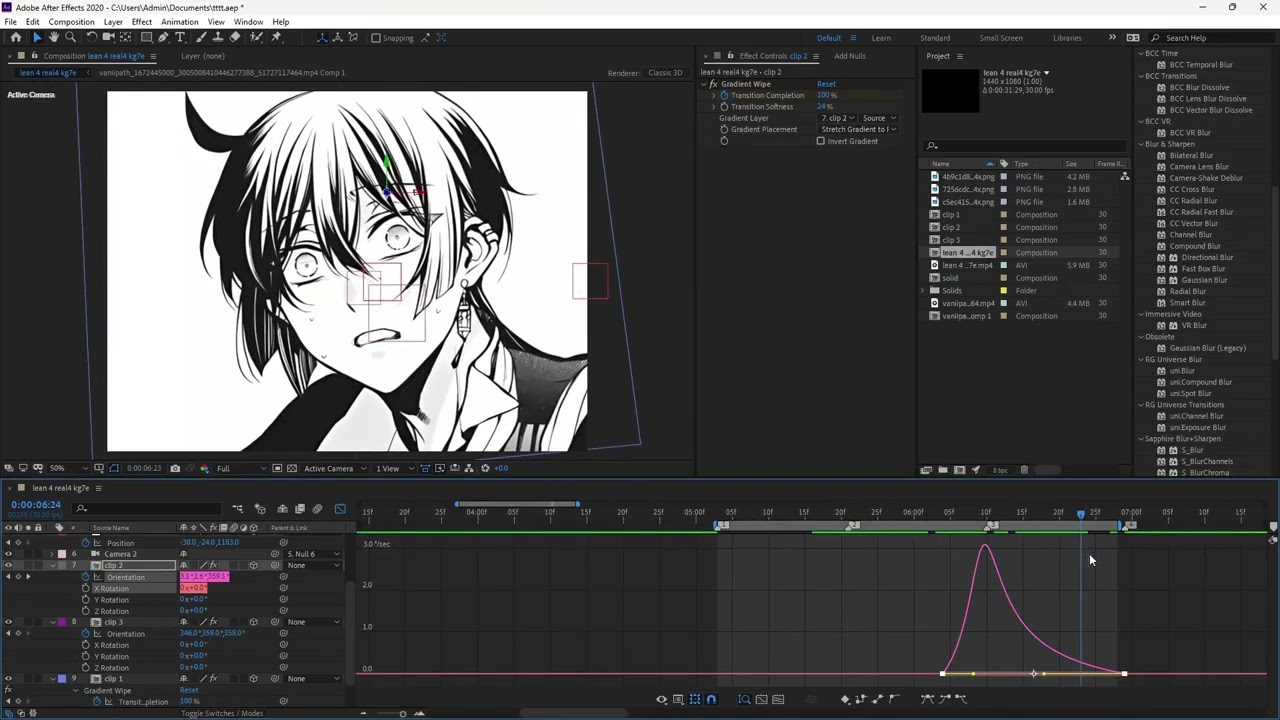Open the Effect menu
This screenshot has width=1280, height=720.
(142, 22)
